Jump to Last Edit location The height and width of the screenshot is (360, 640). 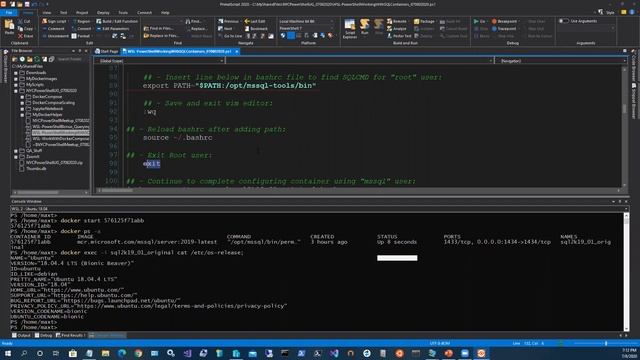pyautogui.click(x=255, y=21)
